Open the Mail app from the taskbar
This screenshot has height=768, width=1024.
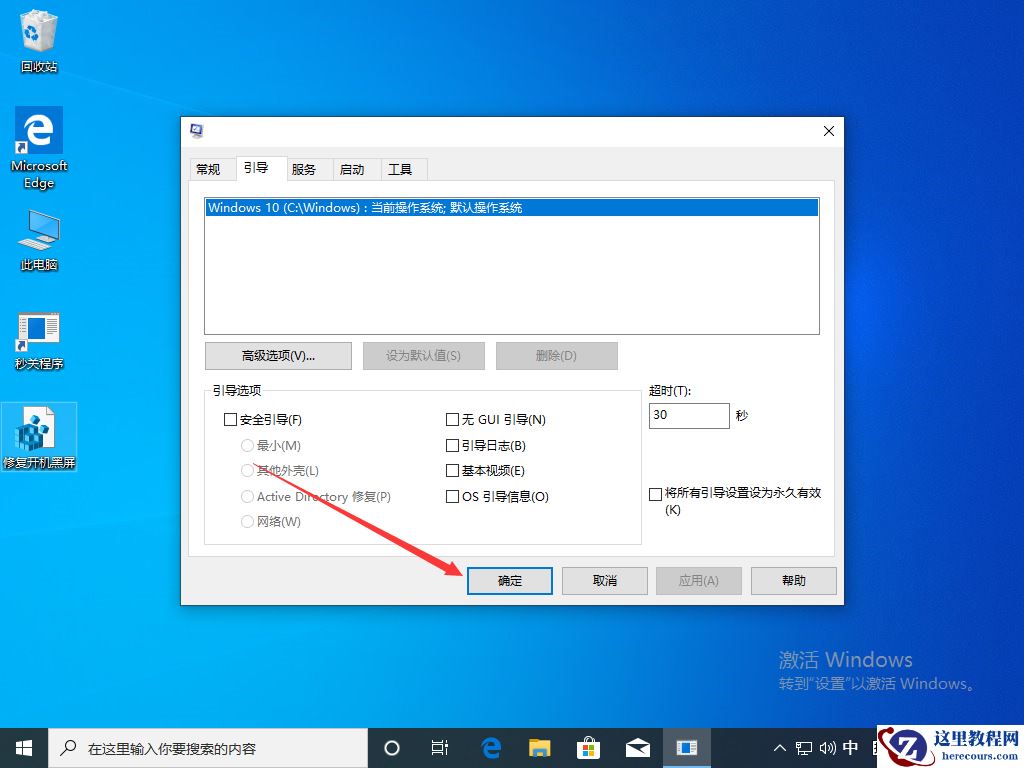pos(637,747)
